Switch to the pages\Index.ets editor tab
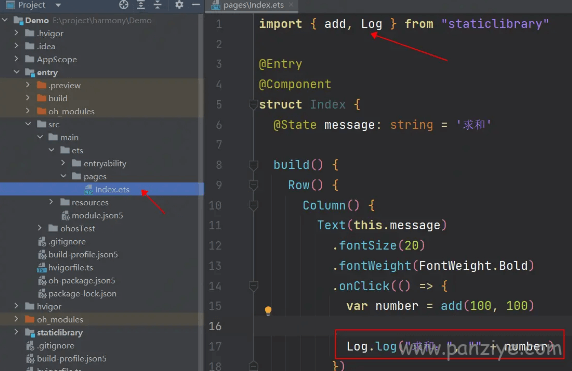Viewport: 572px width, 371px height. point(253,5)
